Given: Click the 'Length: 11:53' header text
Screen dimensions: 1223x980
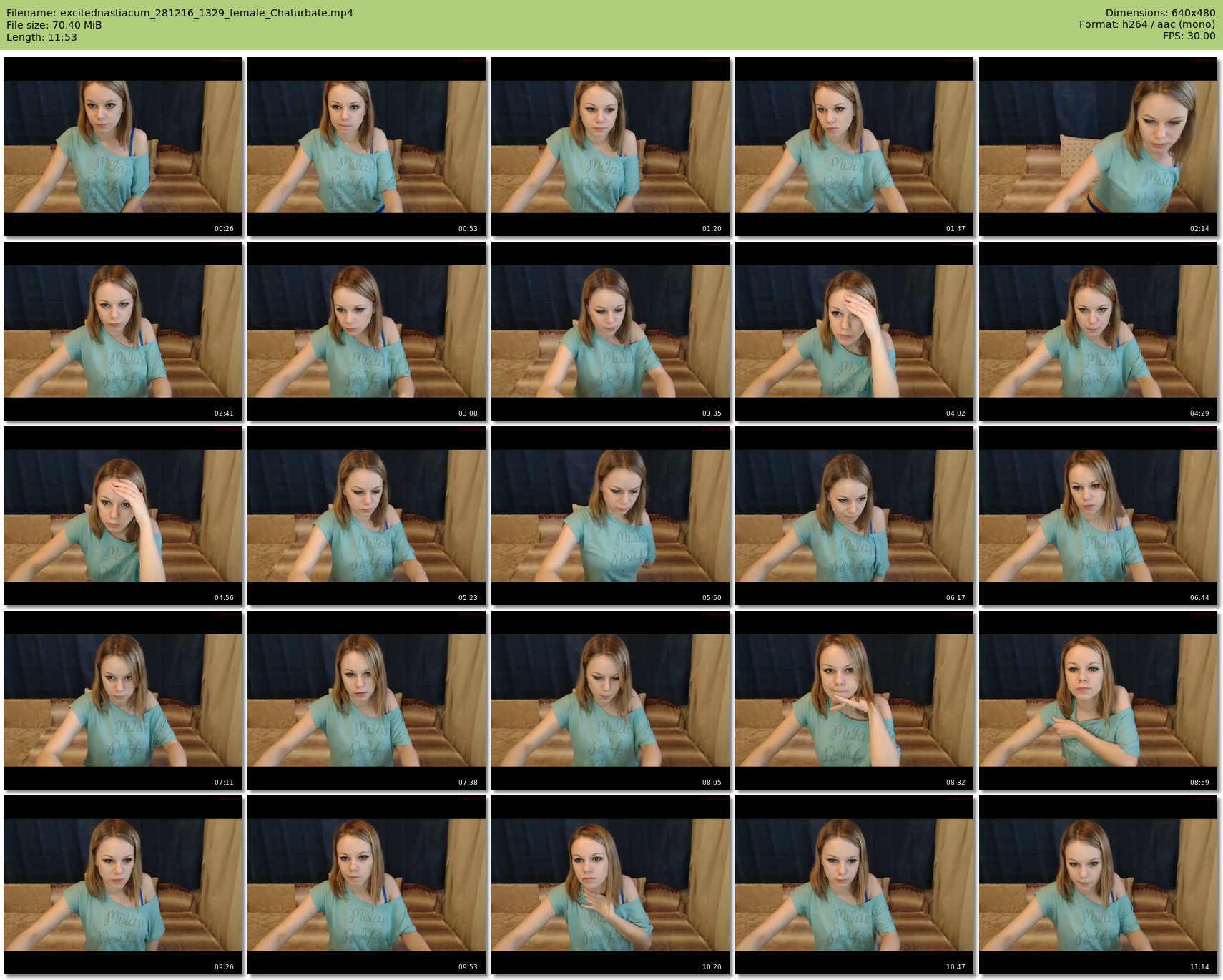Looking at the screenshot, I should click(x=41, y=37).
